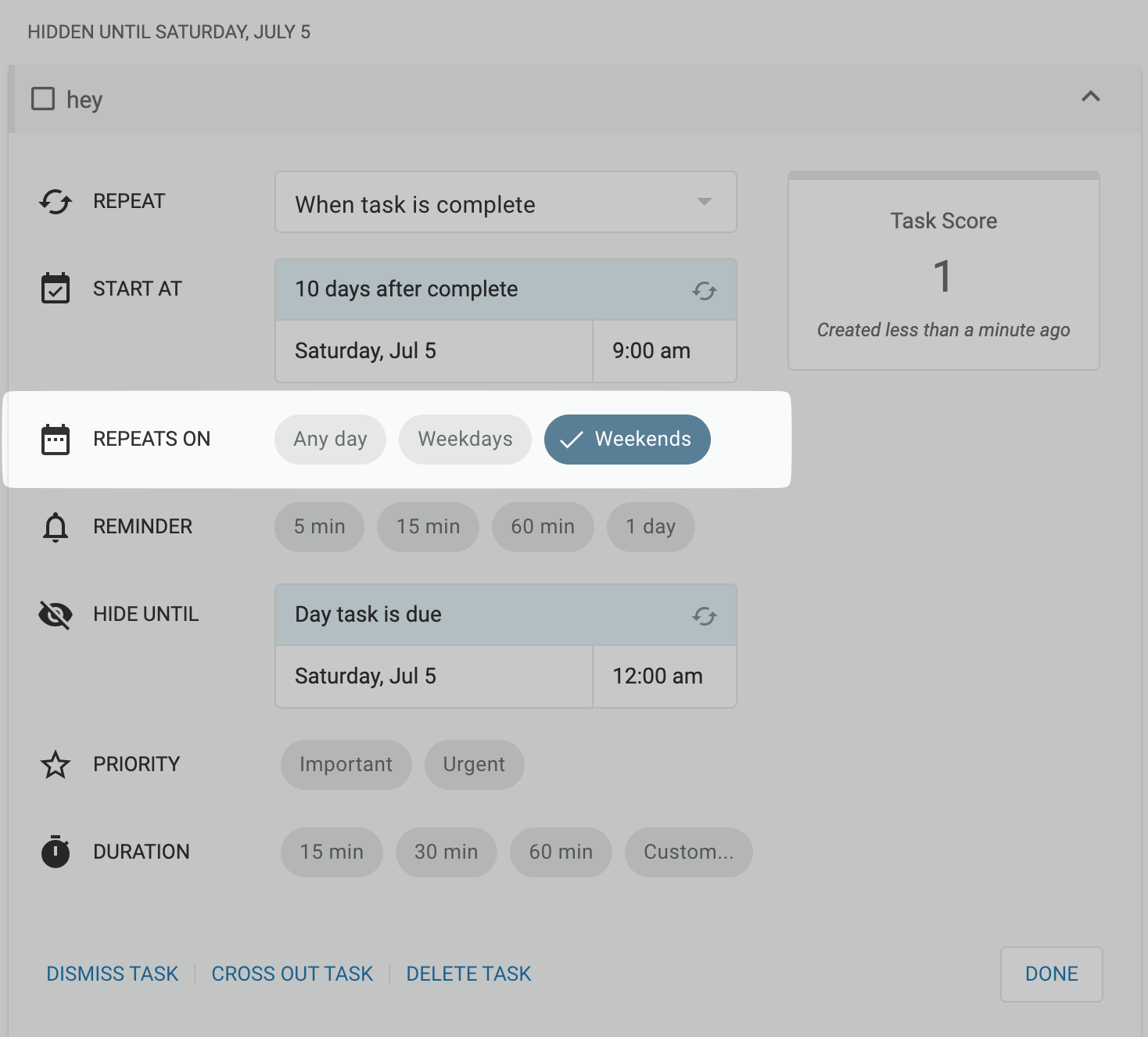Select the 'Any day' chip
This screenshot has width=1148, height=1037.
[x=330, y=440]
